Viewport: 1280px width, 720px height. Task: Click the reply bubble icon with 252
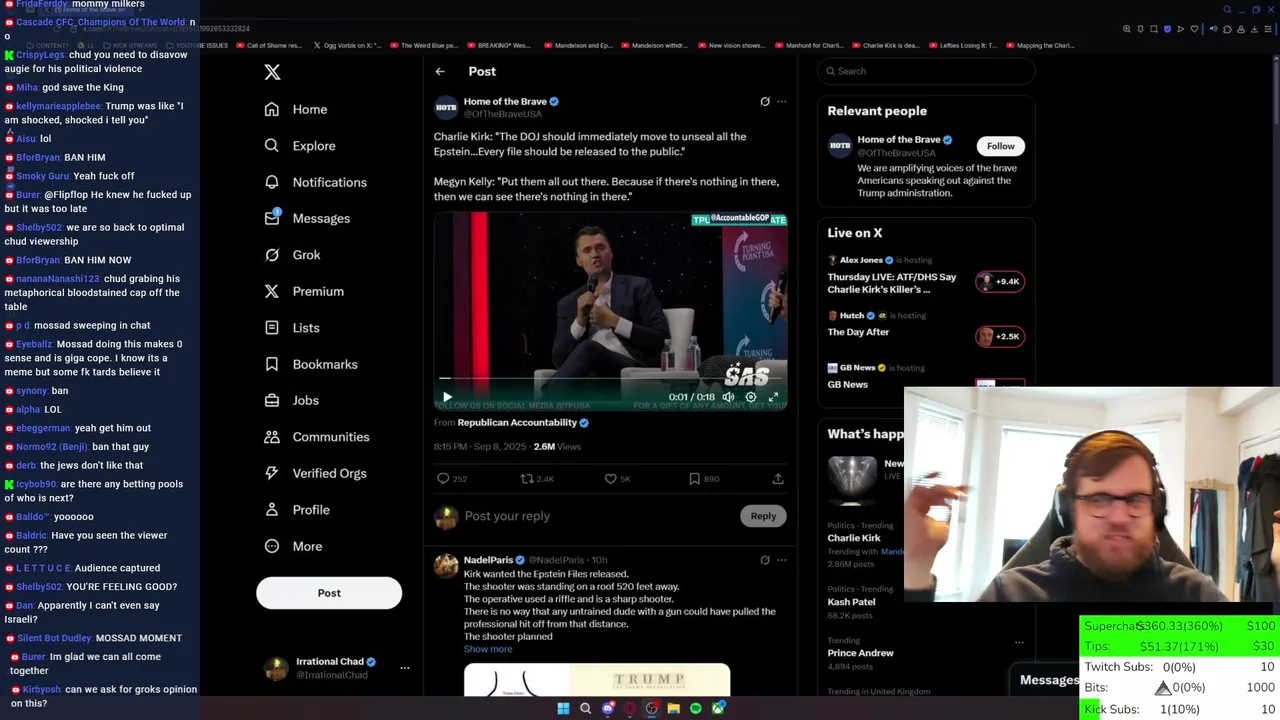[x=443, y=479]
